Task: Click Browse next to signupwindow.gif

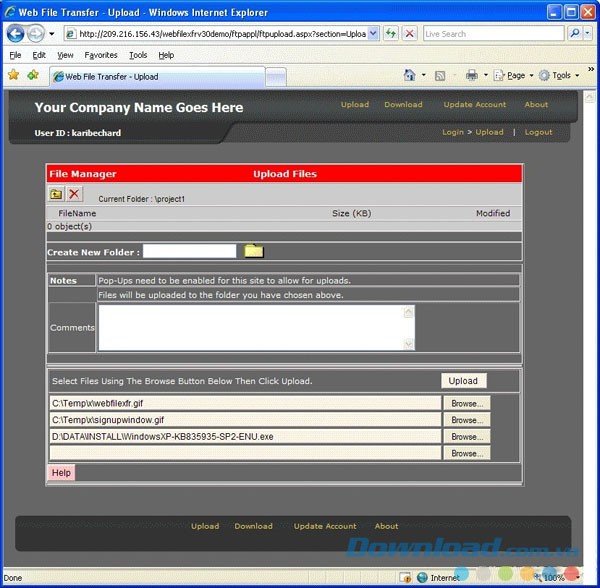Action: [x=466, y=420]
